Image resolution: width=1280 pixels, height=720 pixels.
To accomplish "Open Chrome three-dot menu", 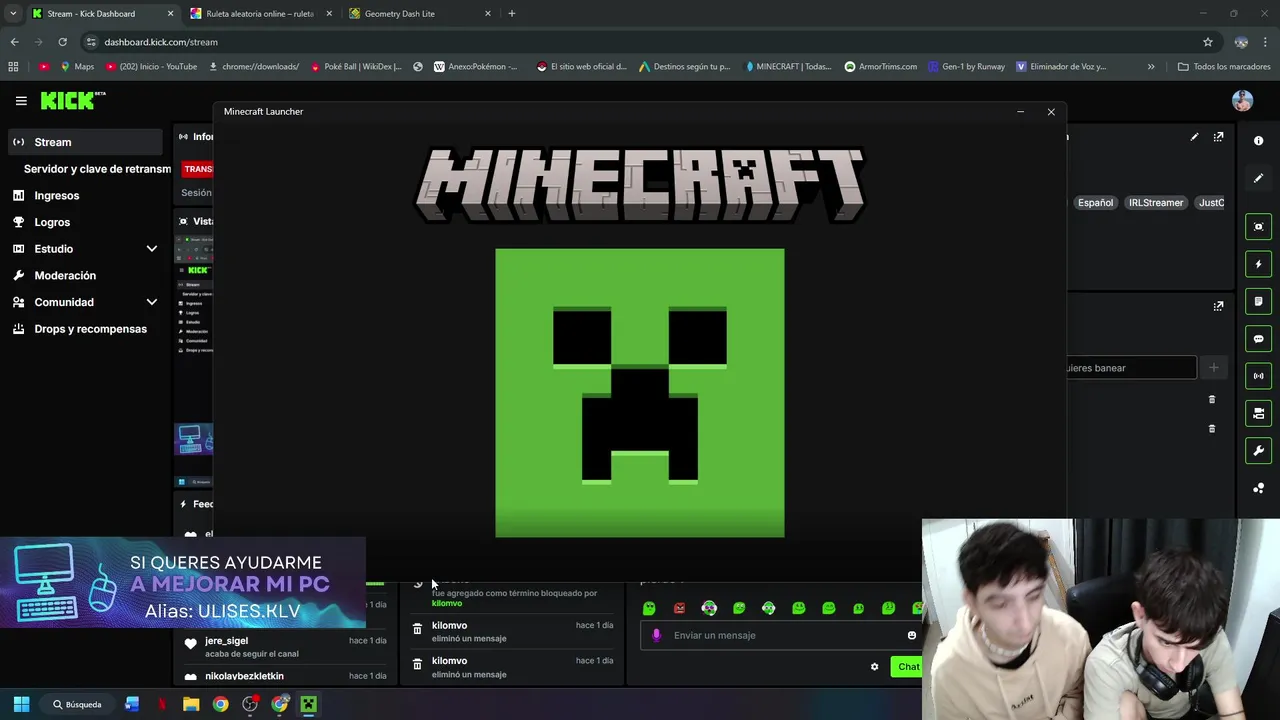I will tap(1266, 42).
